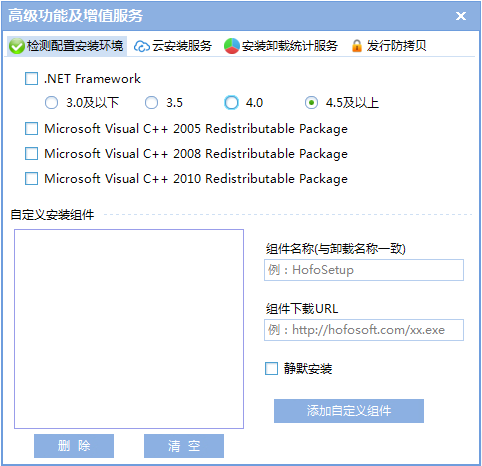Click the blue cloud install service icon
The height and width of the screenshot is (466, 482).
coord(142,46)
